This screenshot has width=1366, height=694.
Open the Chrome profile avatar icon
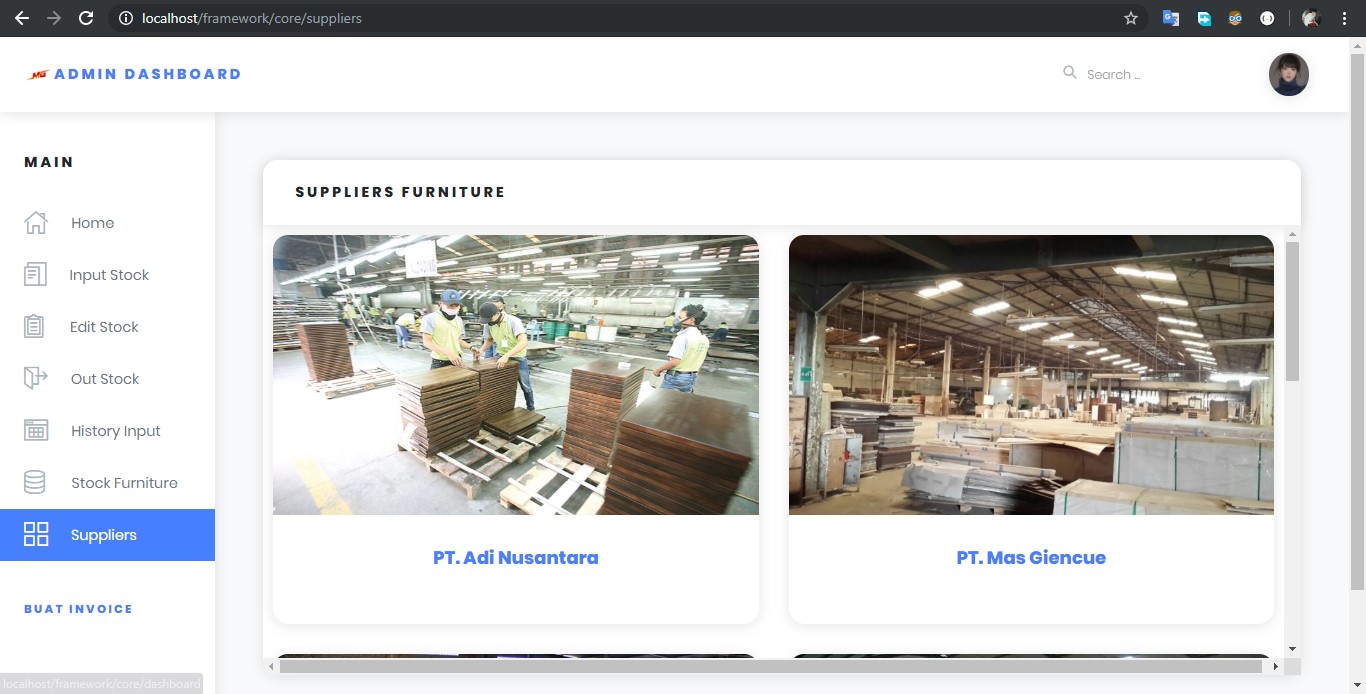1311,18
